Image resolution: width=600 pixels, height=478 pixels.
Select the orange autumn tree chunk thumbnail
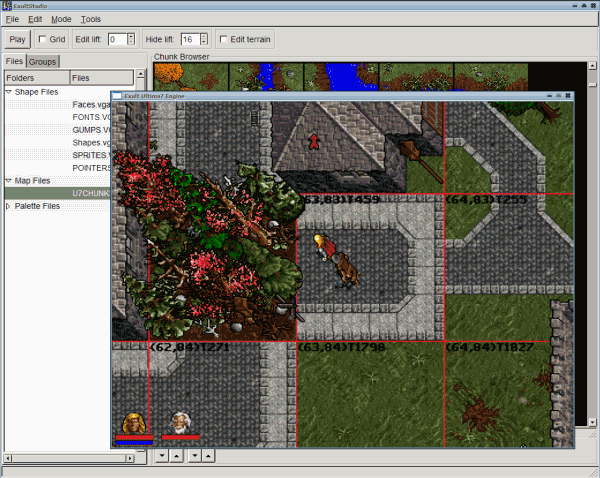click(x=191, y=77)
